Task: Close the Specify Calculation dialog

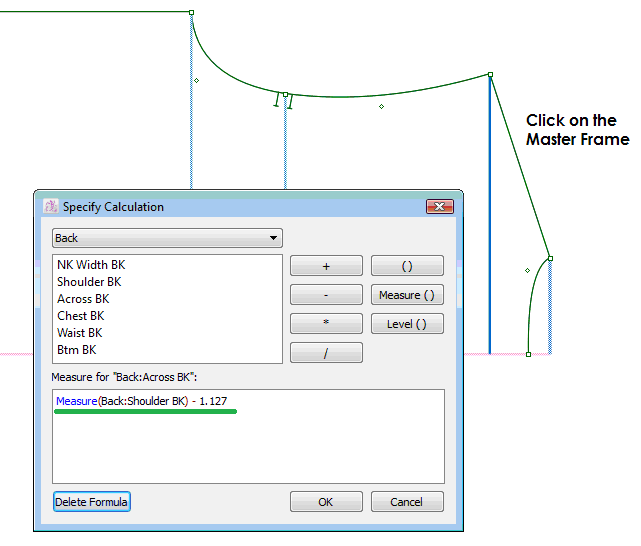Action: pyautogui.click(x=440, y=207)
